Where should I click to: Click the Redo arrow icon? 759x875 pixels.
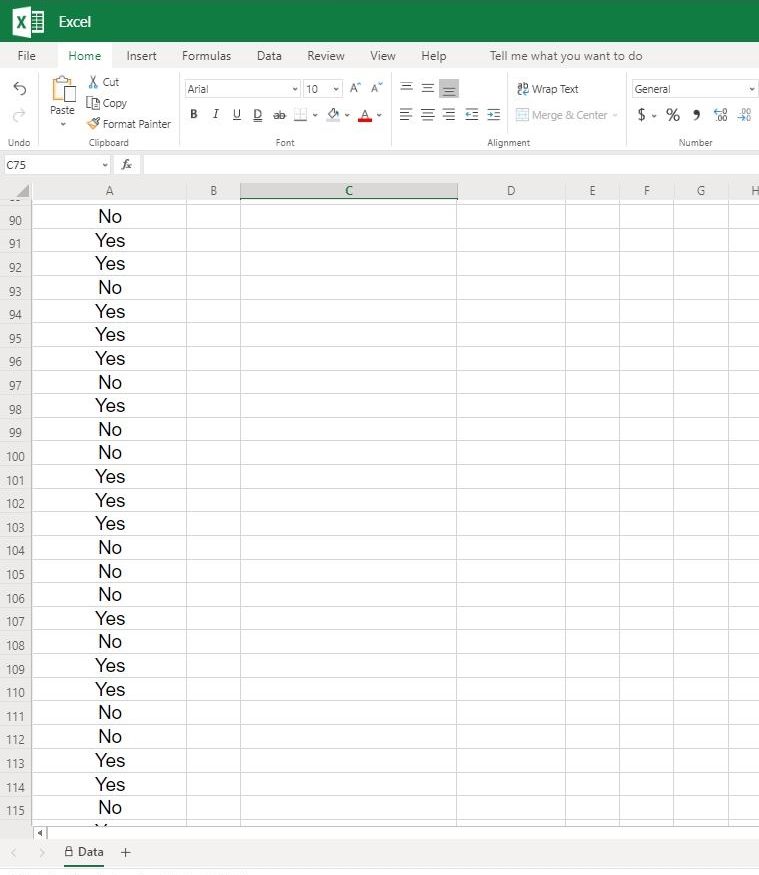point(20,115)
